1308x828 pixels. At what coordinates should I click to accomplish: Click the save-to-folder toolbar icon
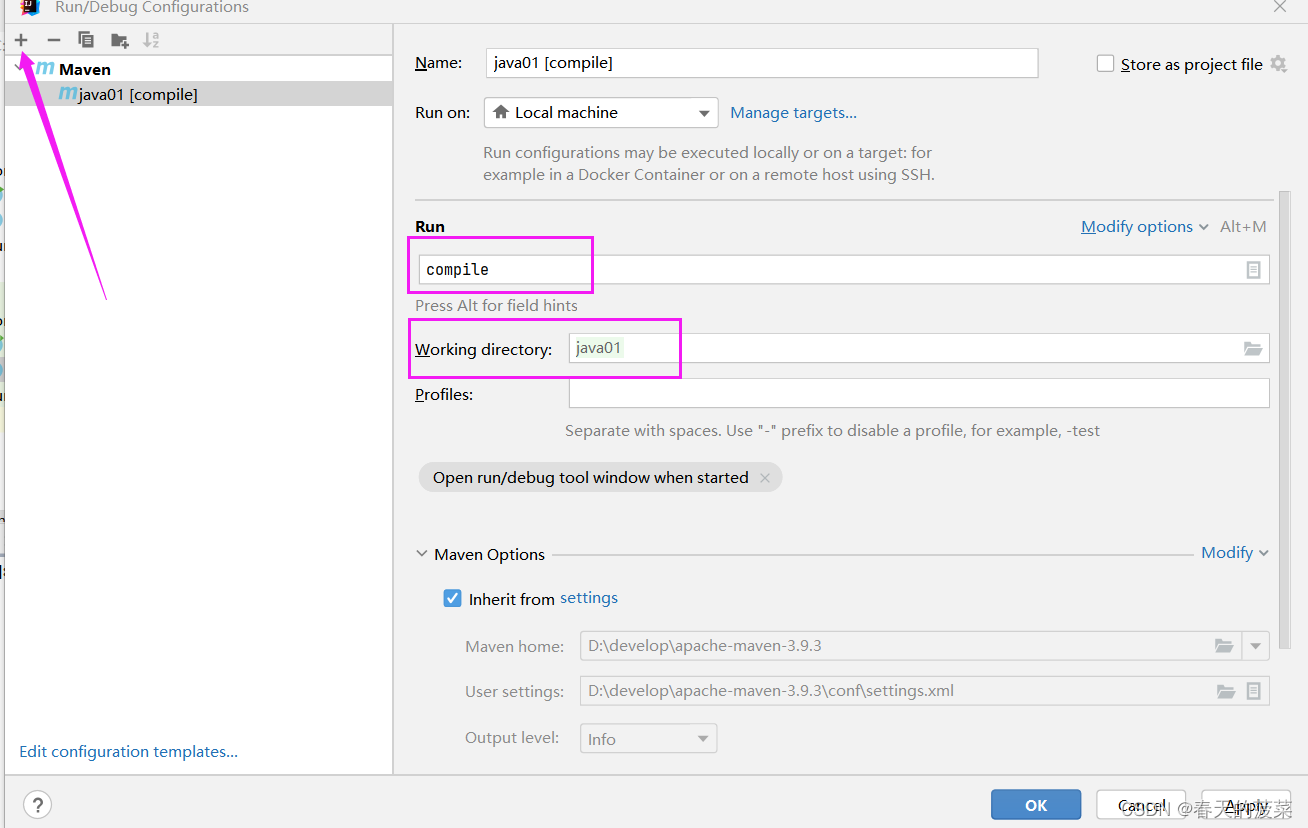[120, 40]
